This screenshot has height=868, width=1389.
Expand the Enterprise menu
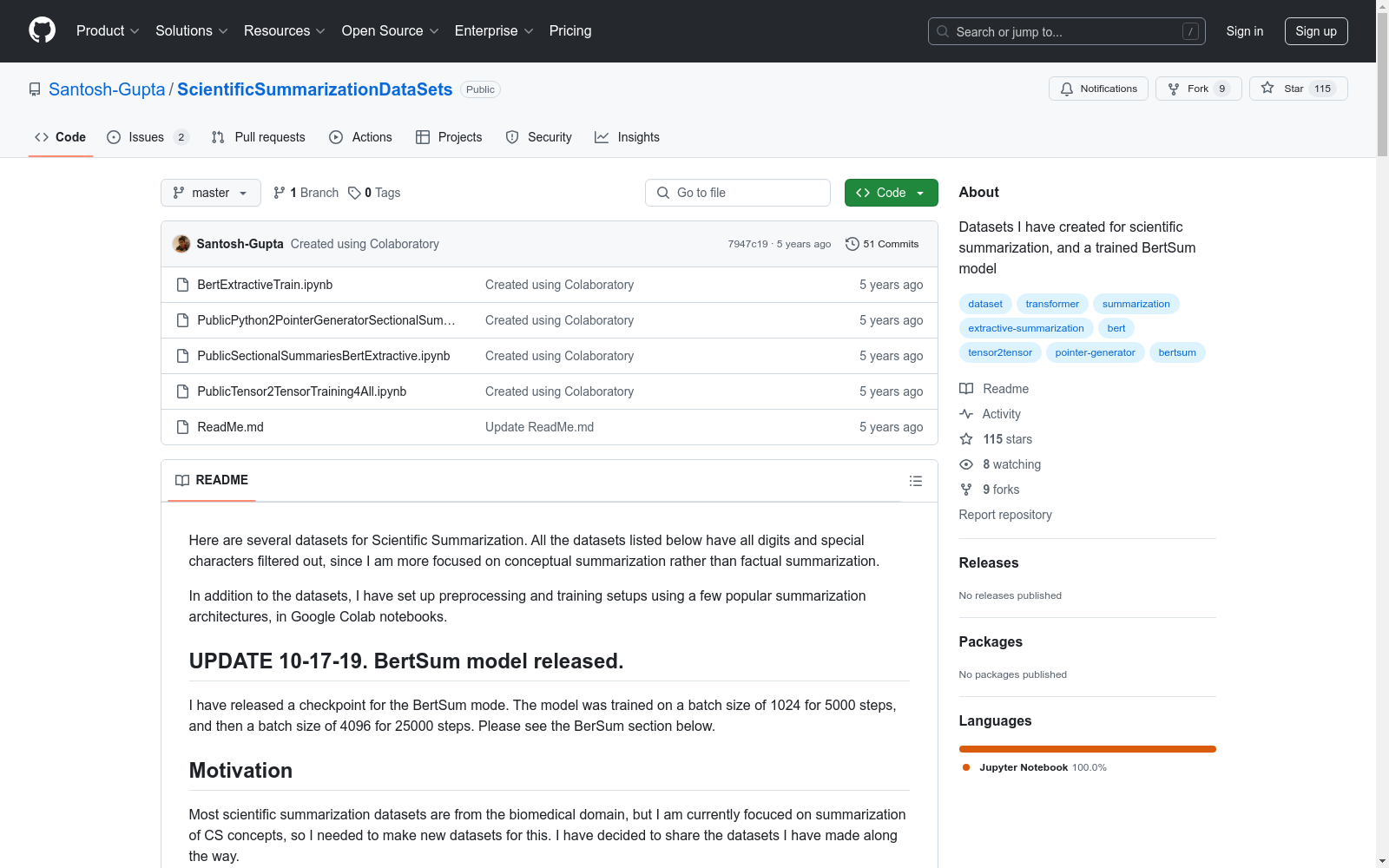pyautogui.click(x=494, y=30)
